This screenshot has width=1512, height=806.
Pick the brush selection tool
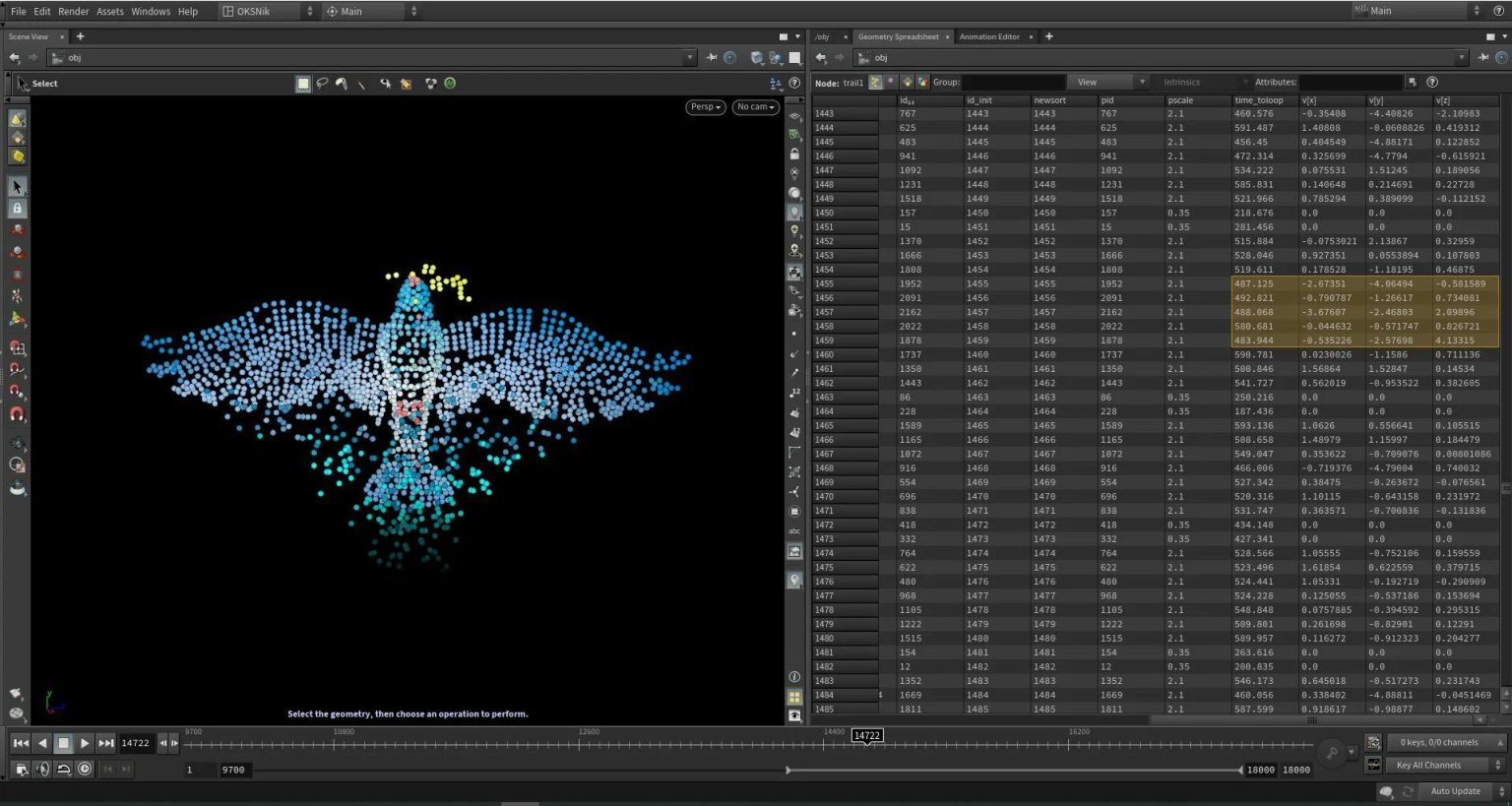coord(341,84)
